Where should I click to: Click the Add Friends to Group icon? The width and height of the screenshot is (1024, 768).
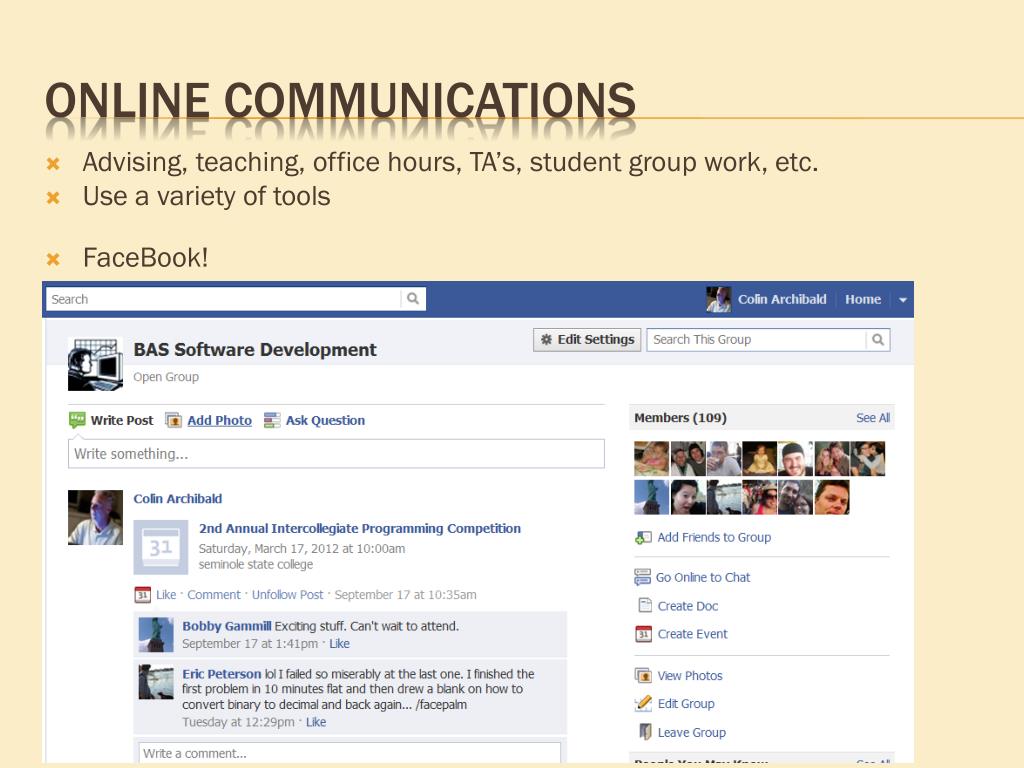tap(643, 537)
